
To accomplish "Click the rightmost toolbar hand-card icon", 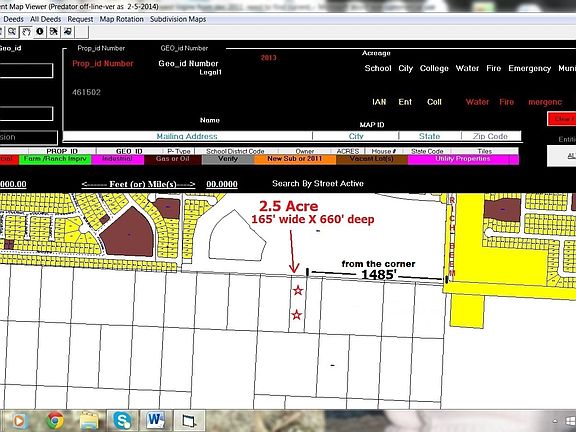I will (68, 32).
